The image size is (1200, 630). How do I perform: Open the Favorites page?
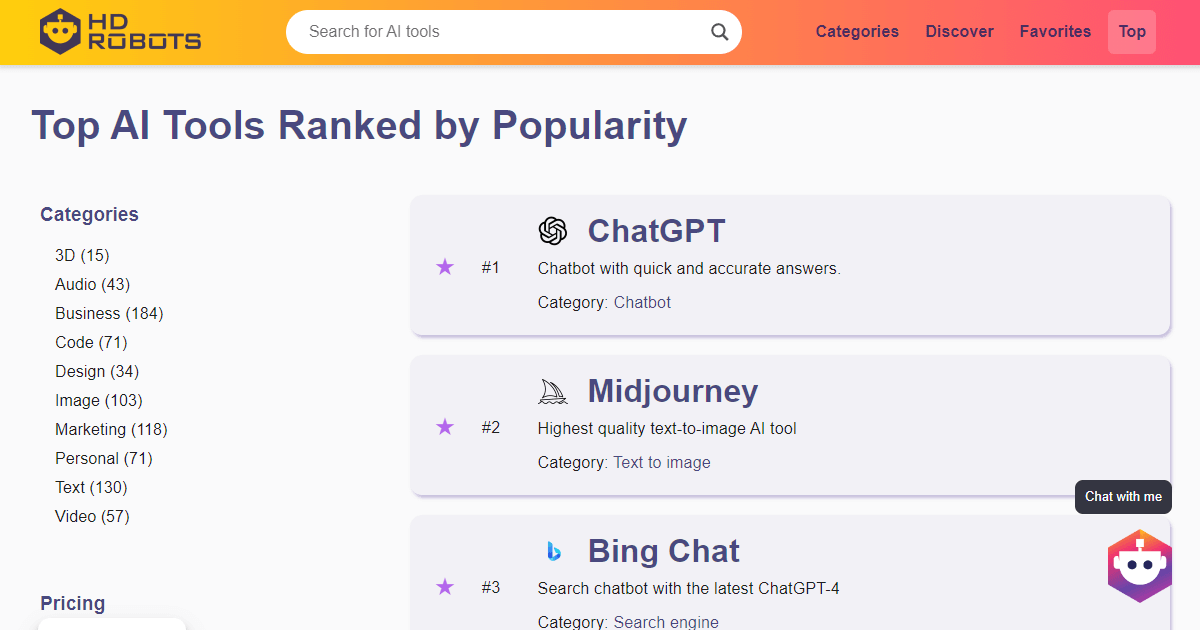click(x=1055, y=32)
